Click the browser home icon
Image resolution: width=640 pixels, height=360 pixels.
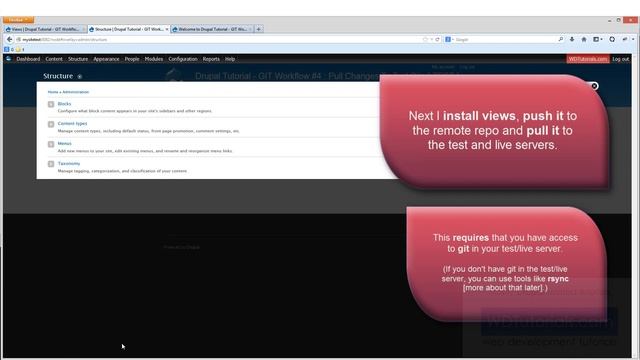coord(584,39)
